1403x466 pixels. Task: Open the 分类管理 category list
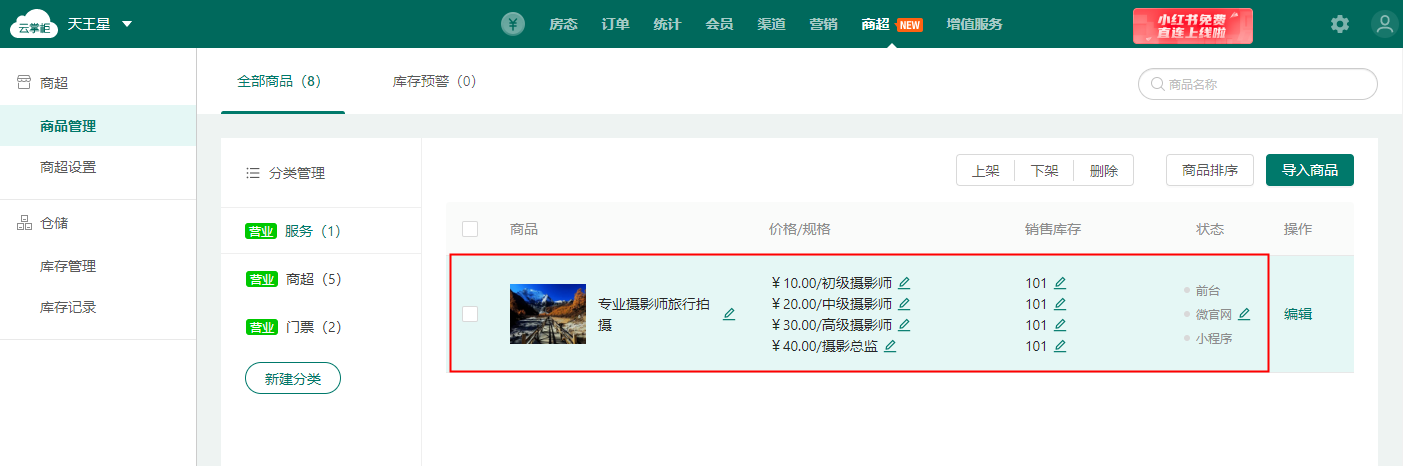pyautogui.click(x=286, y=173)
